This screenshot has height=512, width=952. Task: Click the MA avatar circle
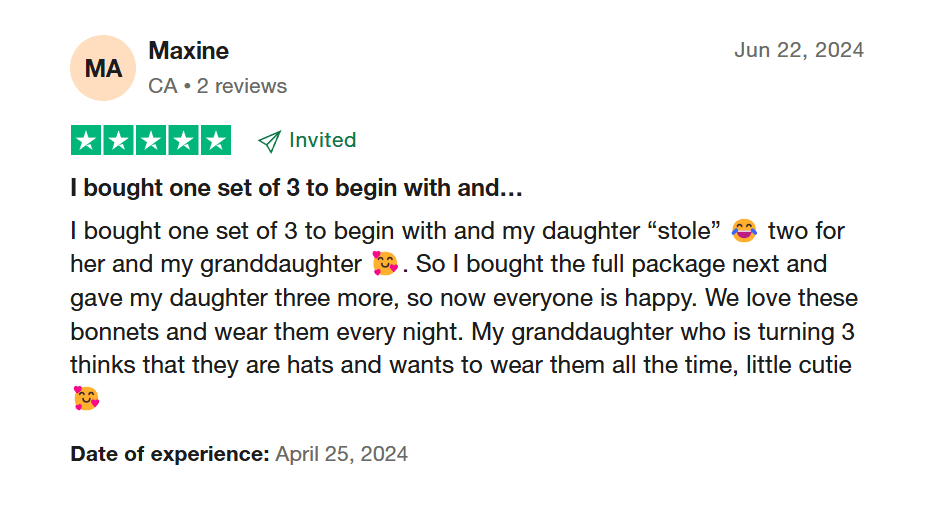point(103,68)
